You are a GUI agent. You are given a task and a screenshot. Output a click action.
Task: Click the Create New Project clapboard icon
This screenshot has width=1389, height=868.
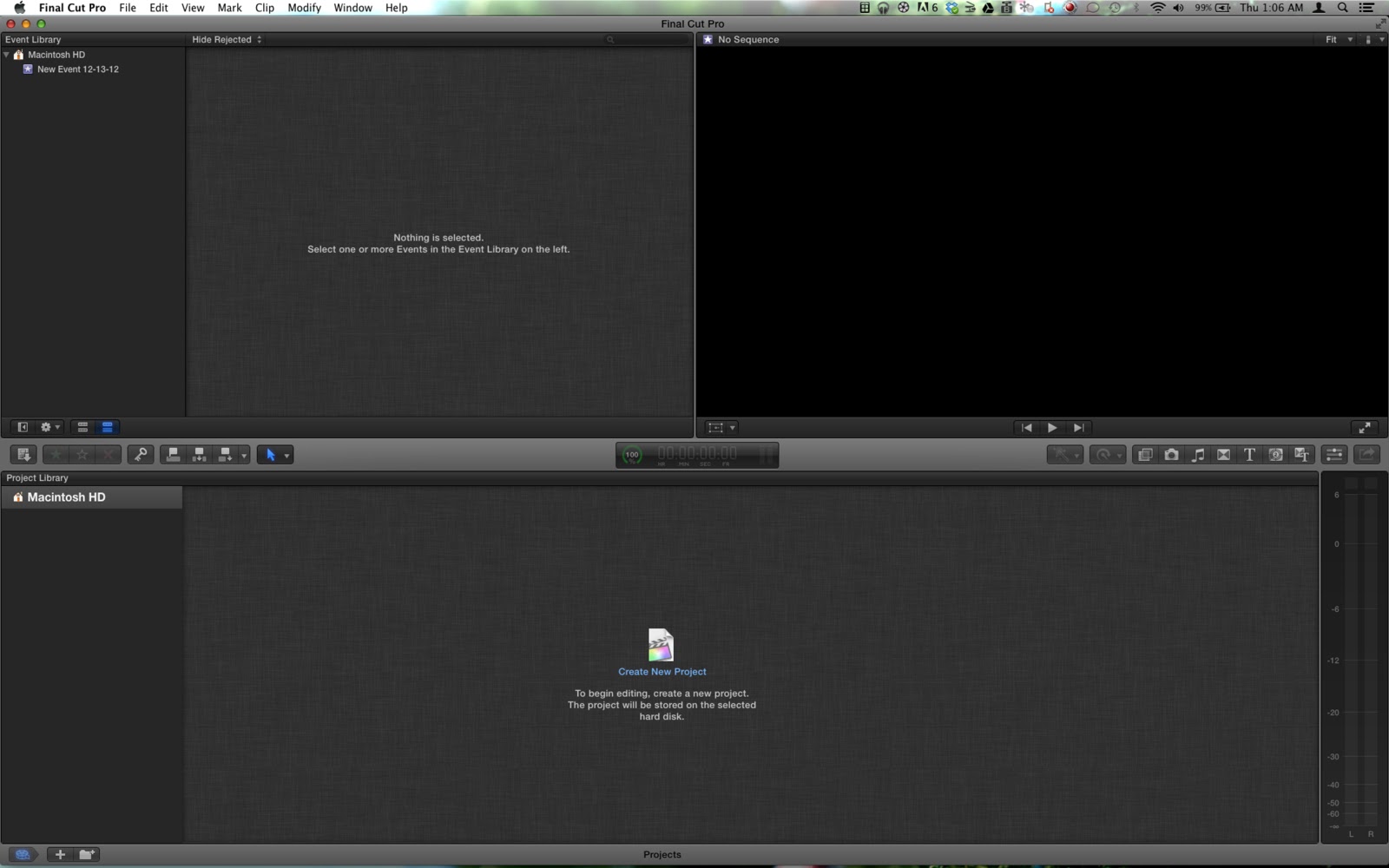661,645
